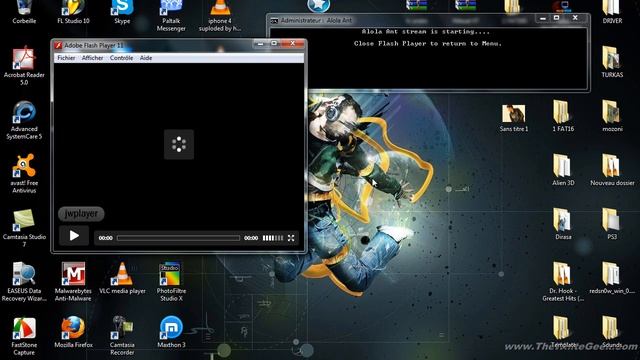Open the Corbeille recycle bin icon

pyautogui.click(x=24, y=12)
